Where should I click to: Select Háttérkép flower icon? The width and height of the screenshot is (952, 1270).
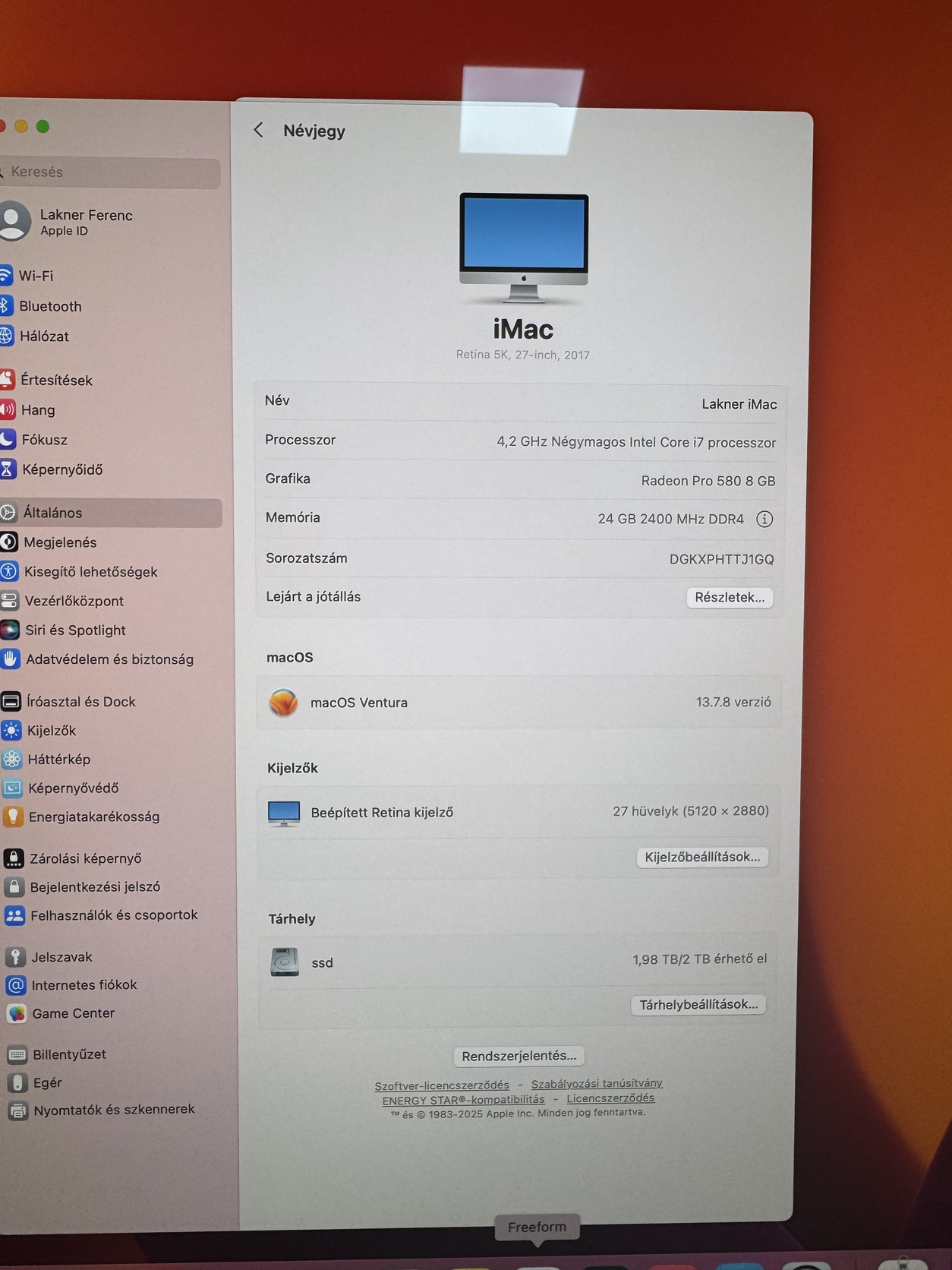coord(12,759)
